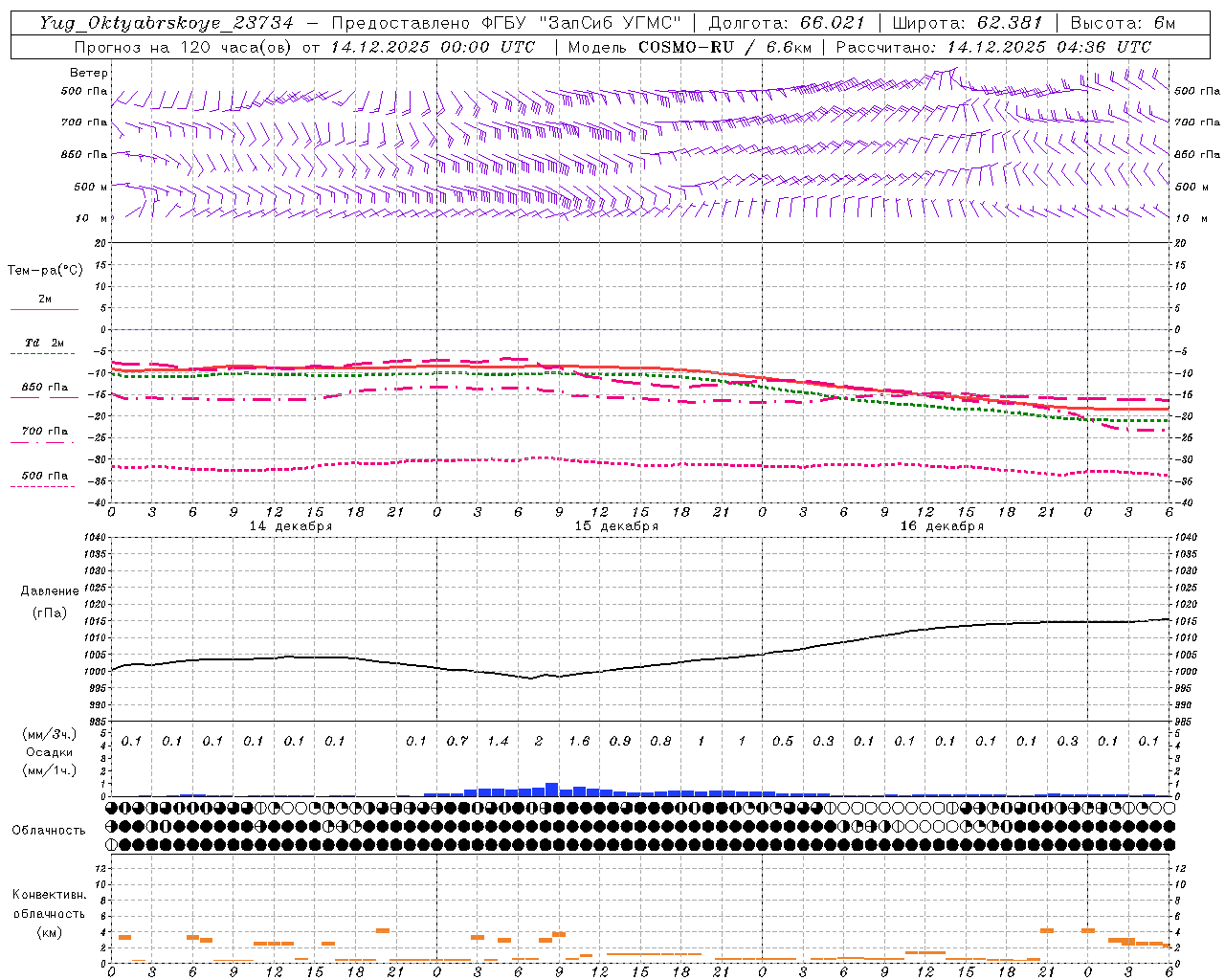Click the Ветер panel label
1225x980 pixels.
coord(89,73)
